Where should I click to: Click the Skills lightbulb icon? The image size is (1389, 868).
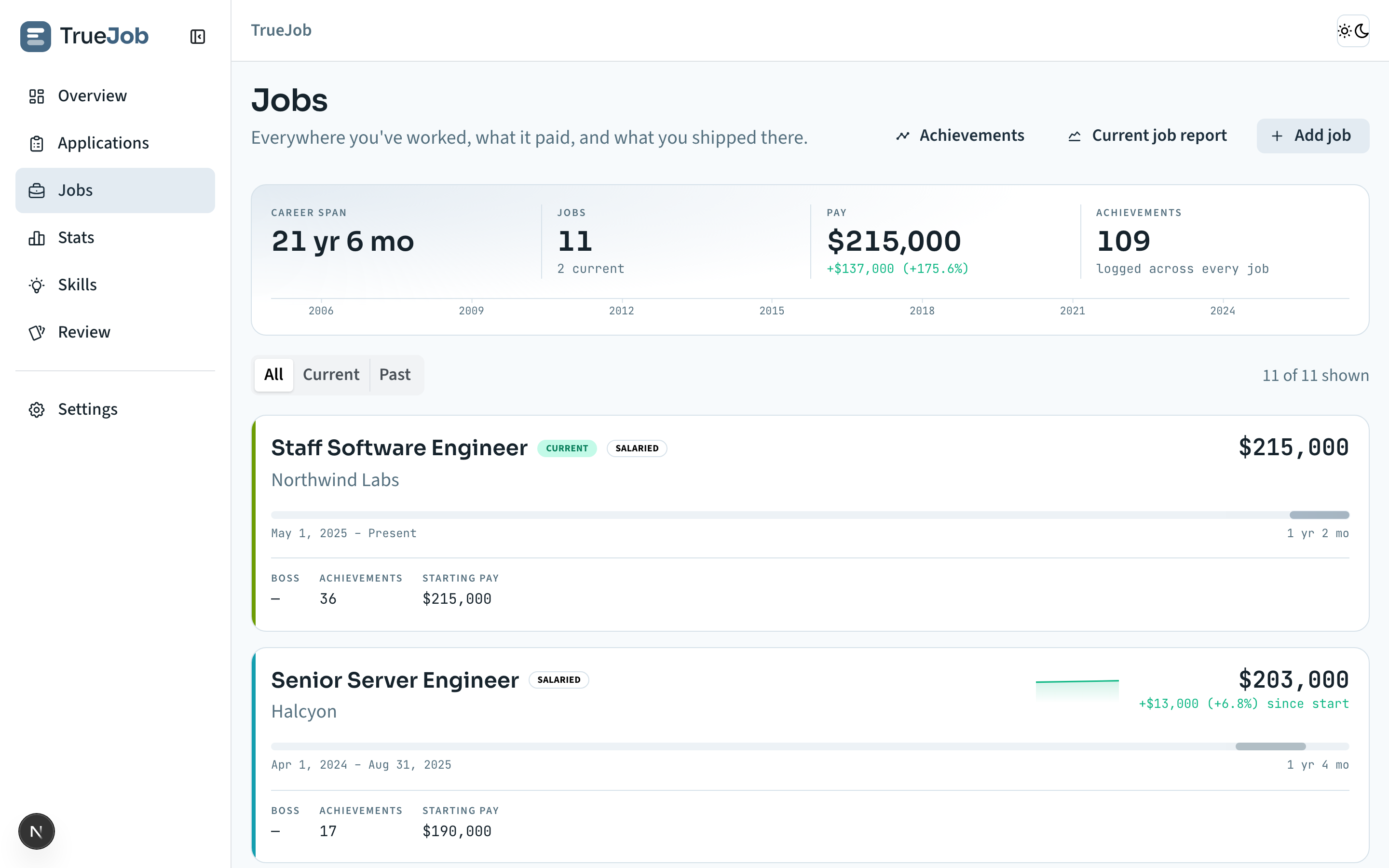tap(37, 285)
